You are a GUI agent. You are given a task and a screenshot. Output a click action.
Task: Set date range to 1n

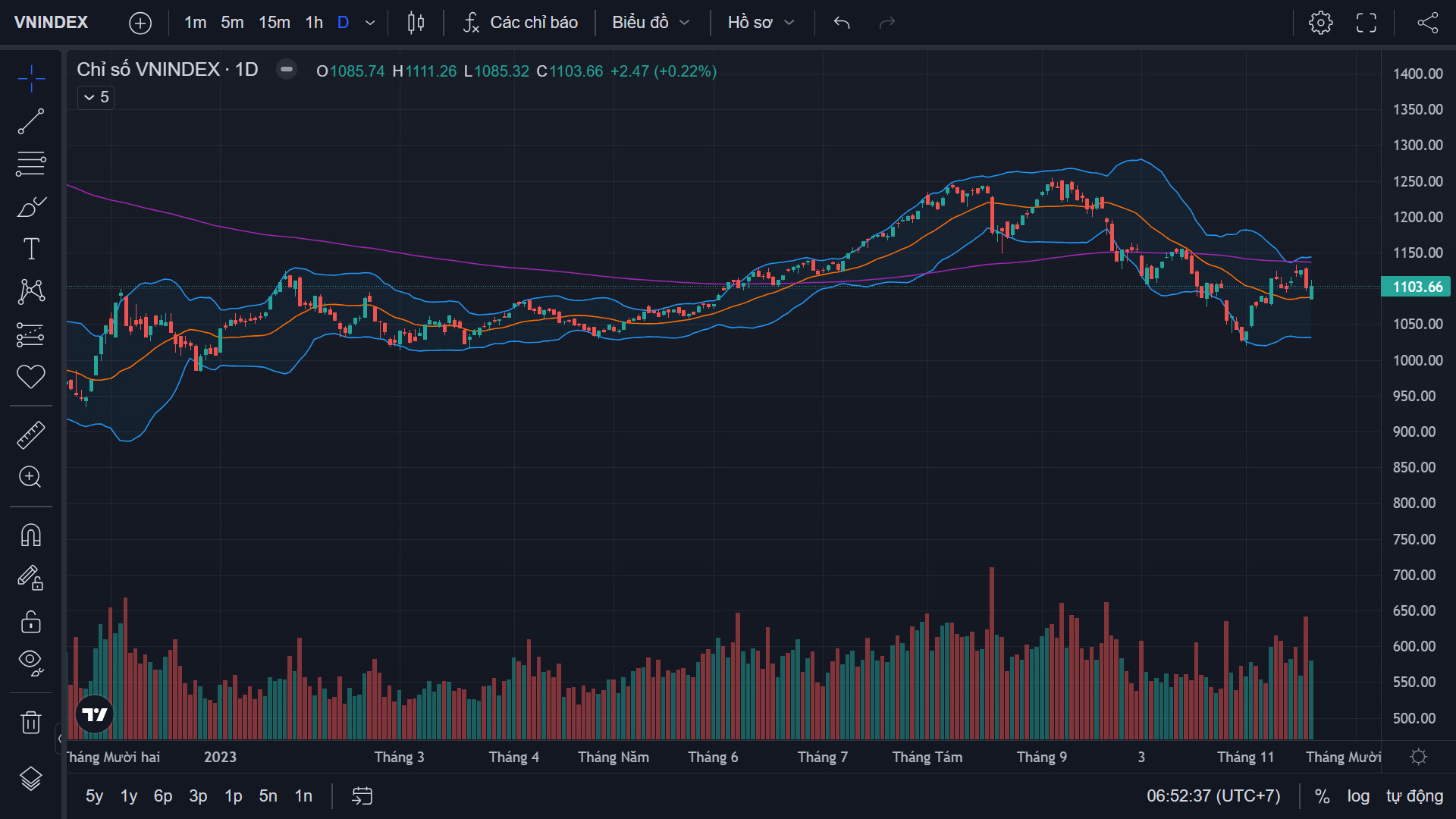click(x=303, y=796)
